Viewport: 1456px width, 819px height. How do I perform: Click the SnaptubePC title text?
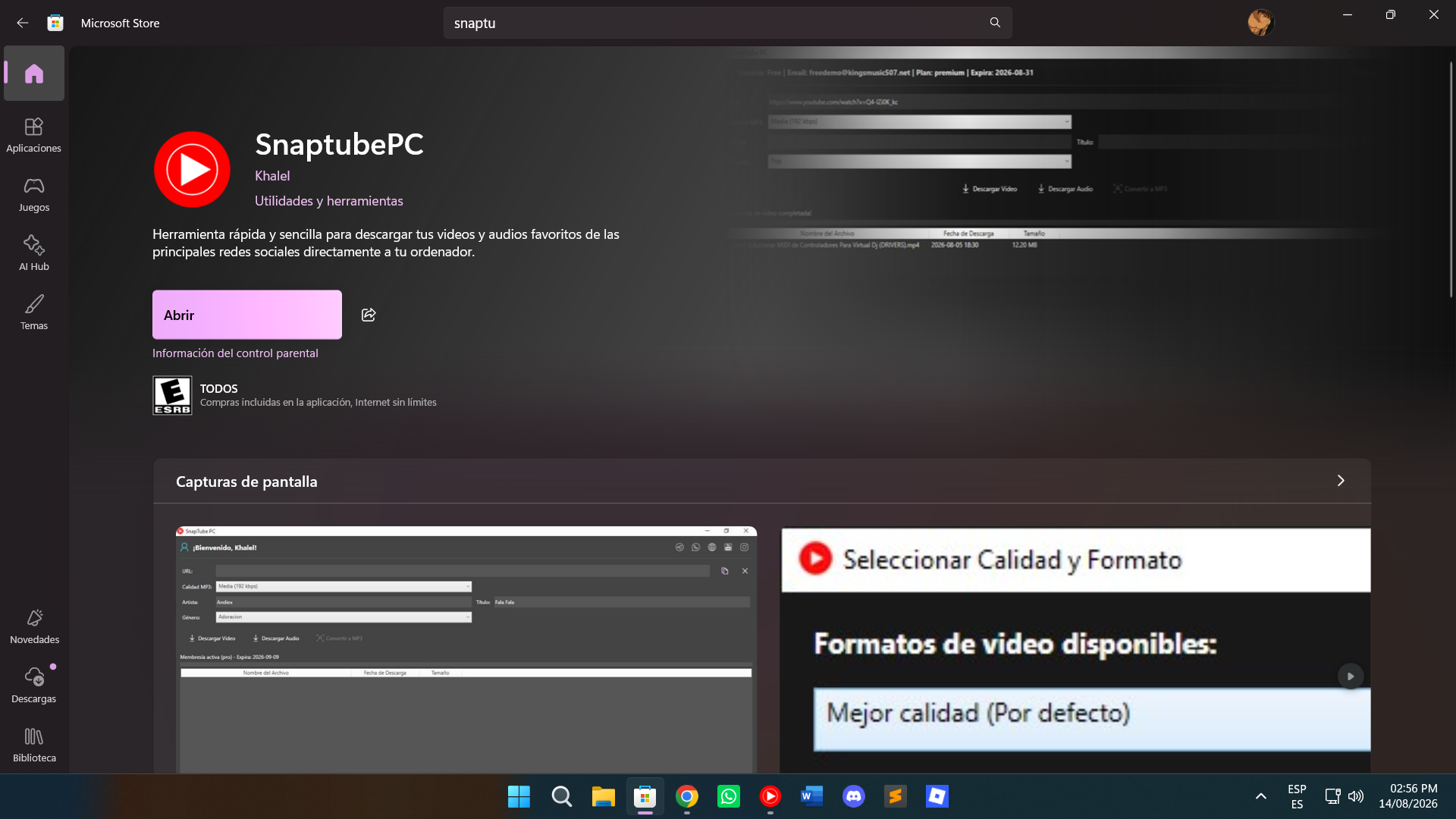point(339,144)
